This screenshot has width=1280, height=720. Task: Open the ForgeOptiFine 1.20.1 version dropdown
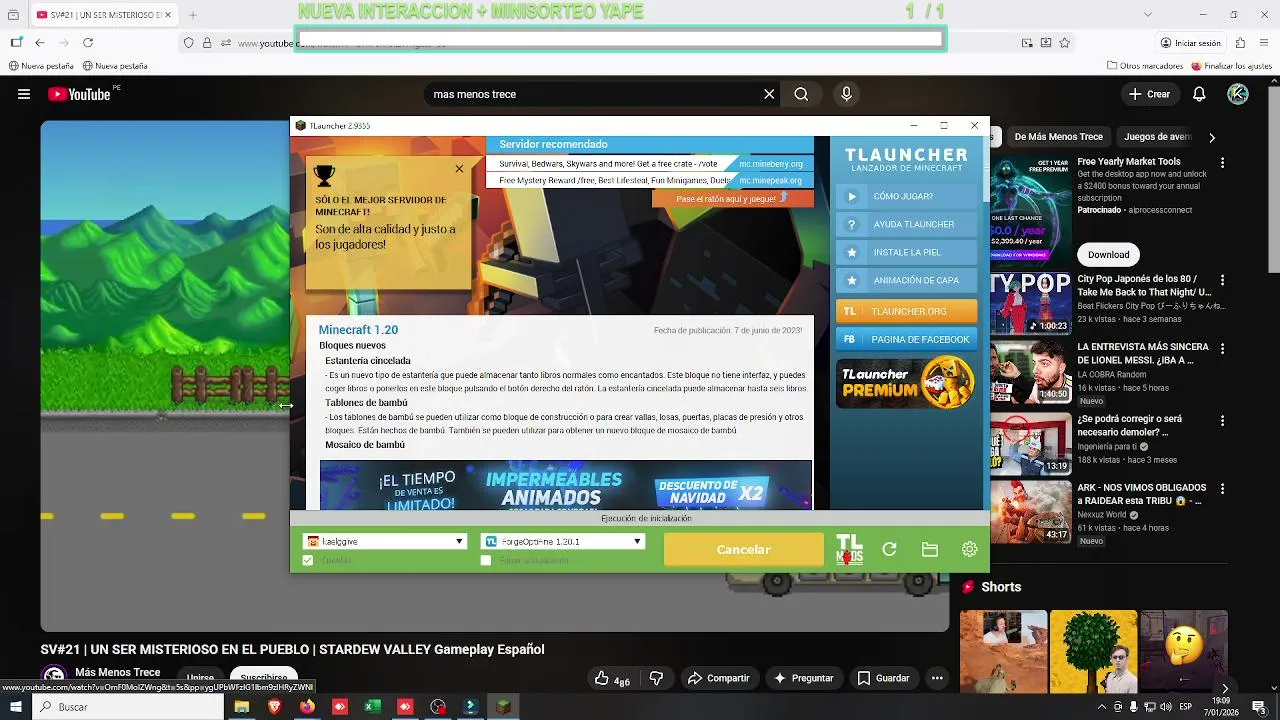(563, 541)
